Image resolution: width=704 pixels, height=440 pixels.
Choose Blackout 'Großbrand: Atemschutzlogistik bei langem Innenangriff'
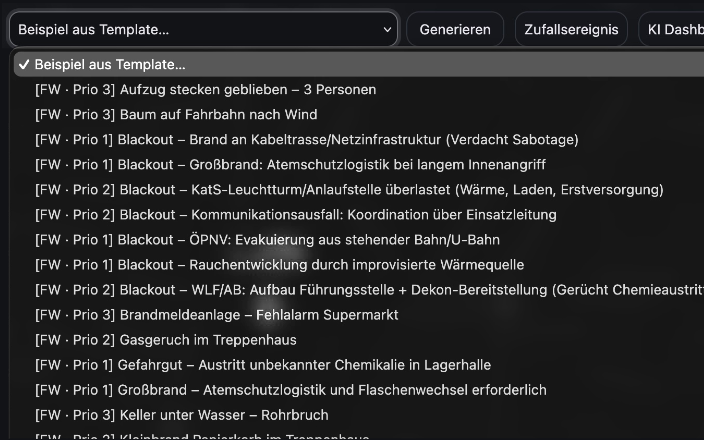pos(290,165)
